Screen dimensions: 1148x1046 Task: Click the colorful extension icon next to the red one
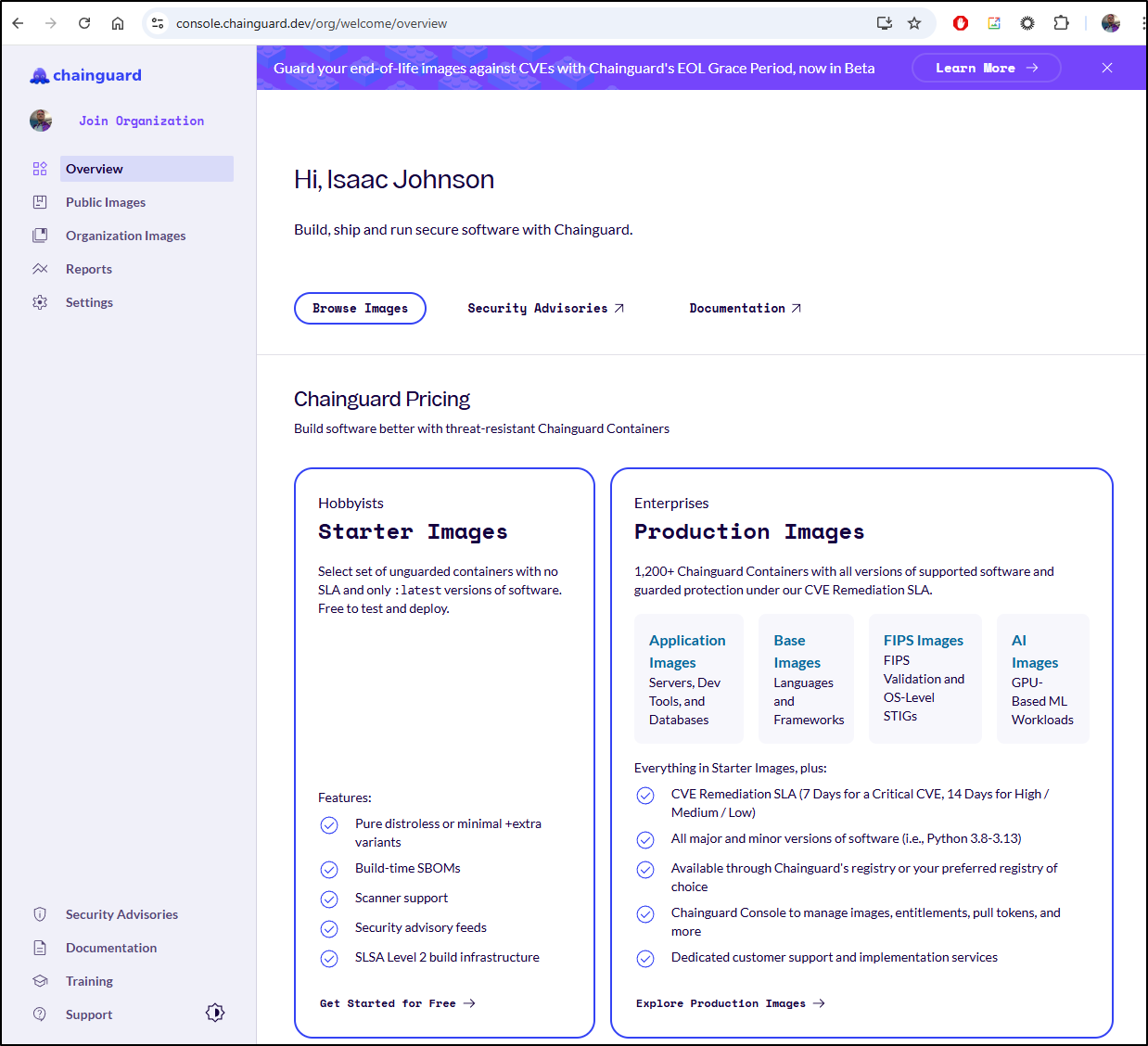[x=994, y=23]
